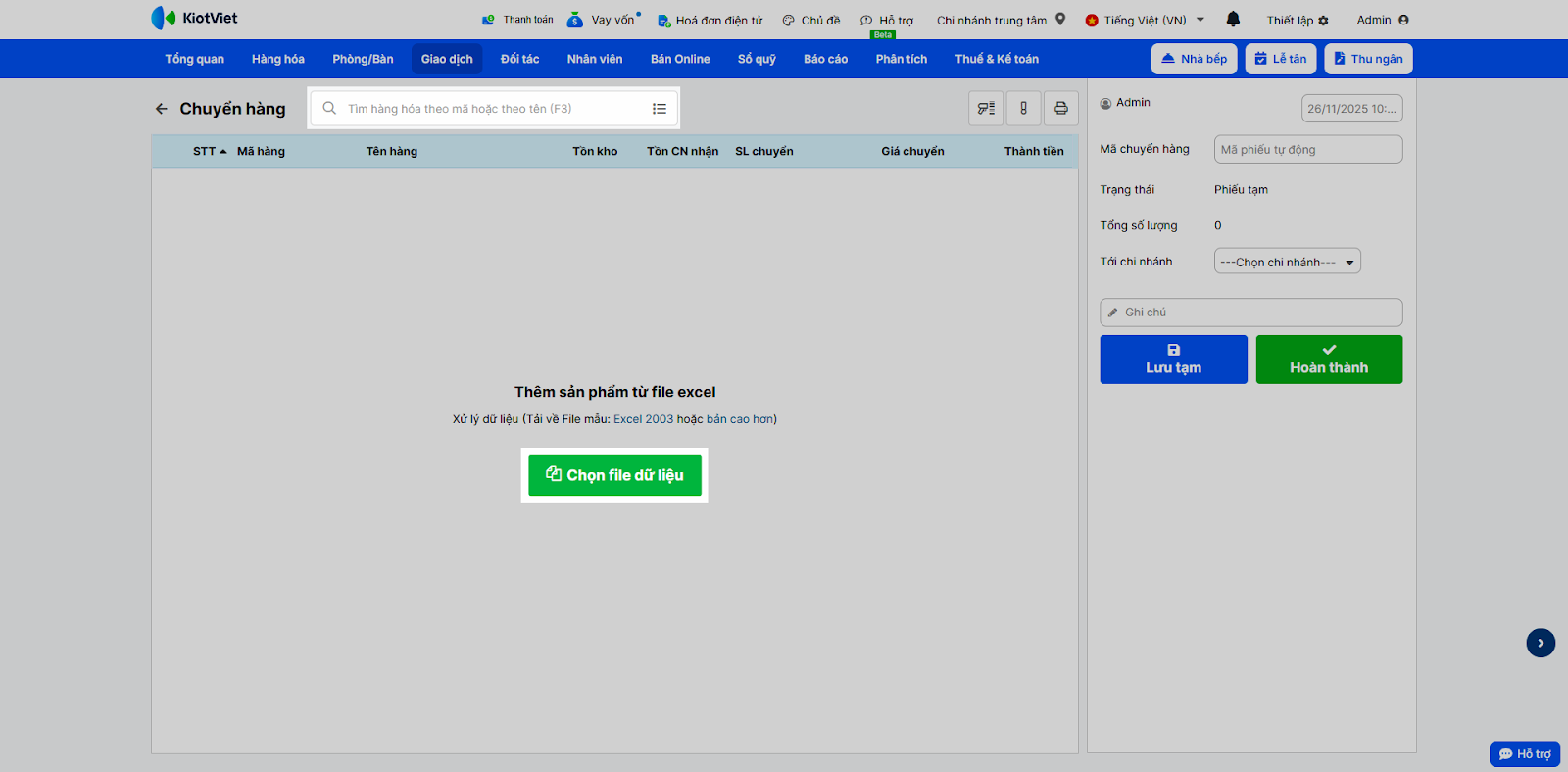This screenshot has width=1568, height=772.
Task: Go to the Tổng quan menu
Action: [194, 59]
